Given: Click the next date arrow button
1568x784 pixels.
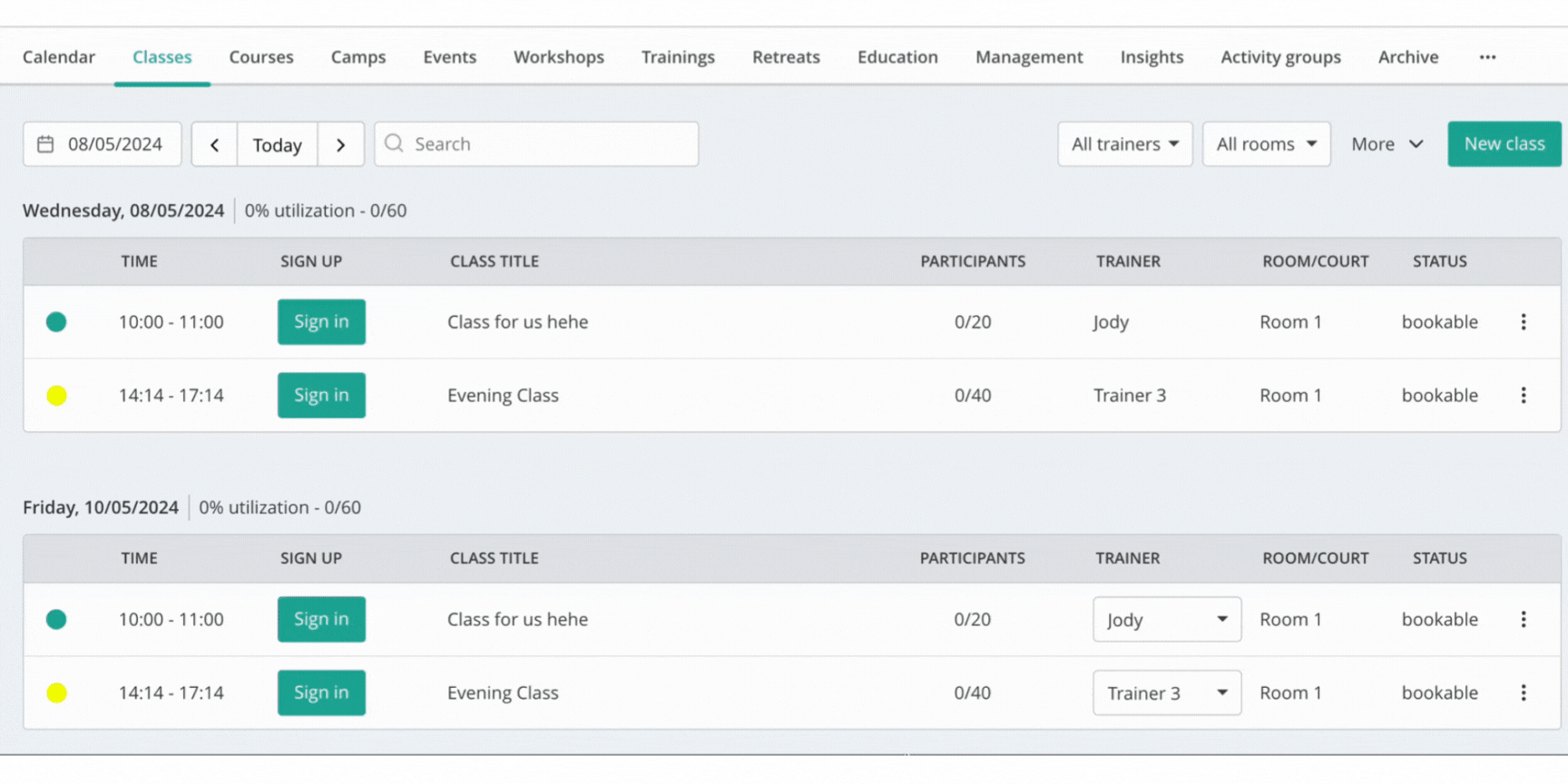Looking at the screenshot, I should pos(340,144).
